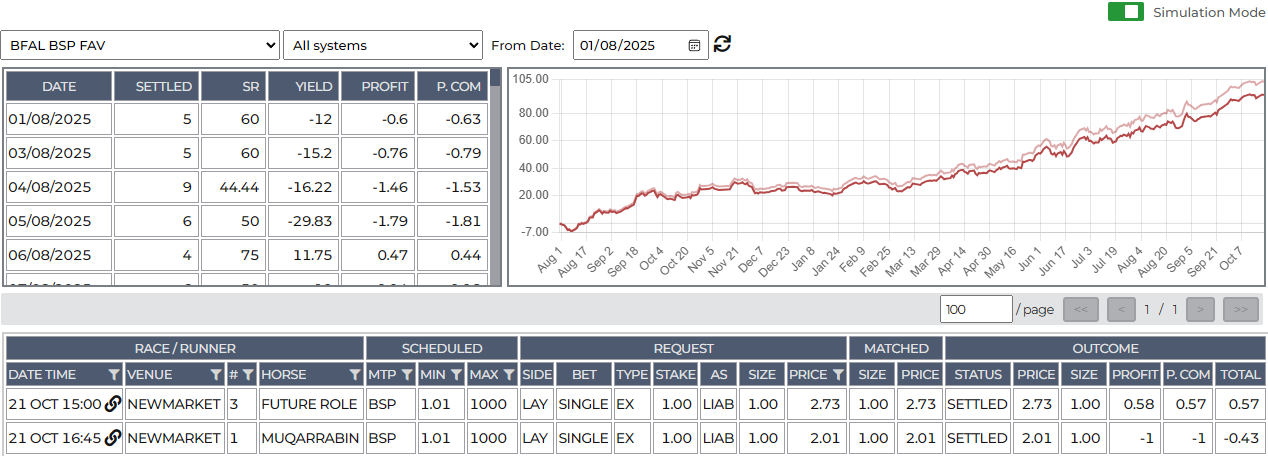Viewport: 1268px width, 456px height.
Task: Click the SIDE column header
Action: 537,374
